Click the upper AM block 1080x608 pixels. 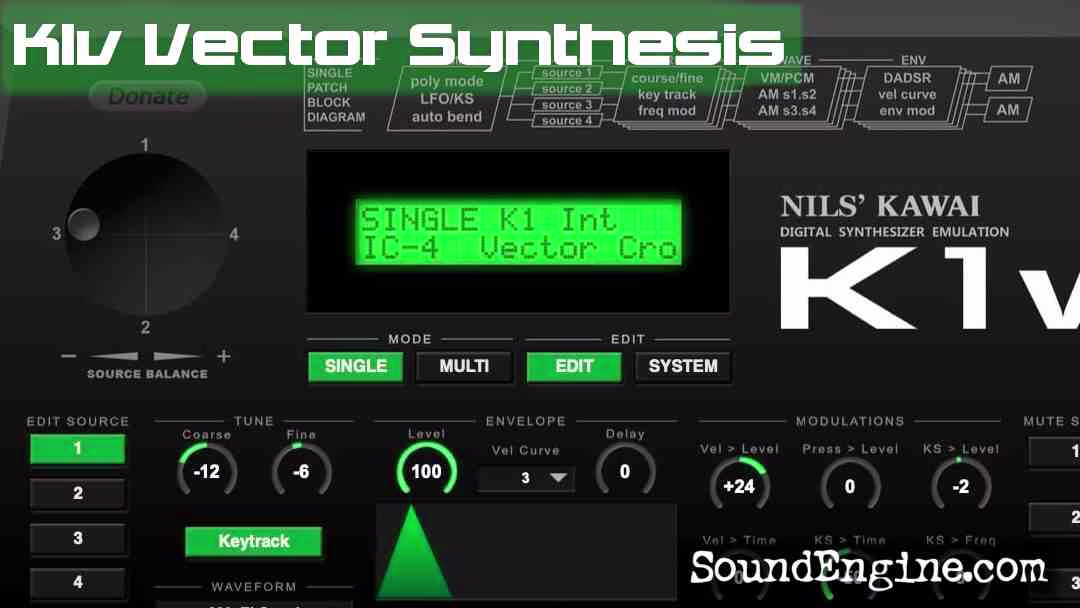click(x=1009, y=78)
